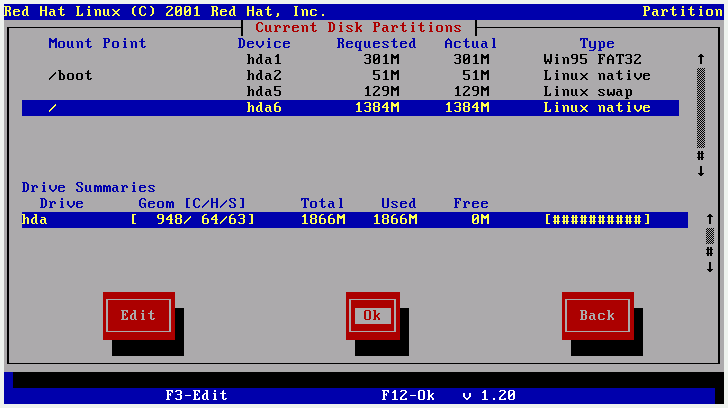Click the Requested column header
This screenshot has height=408, width=728.
coord(376,44)
